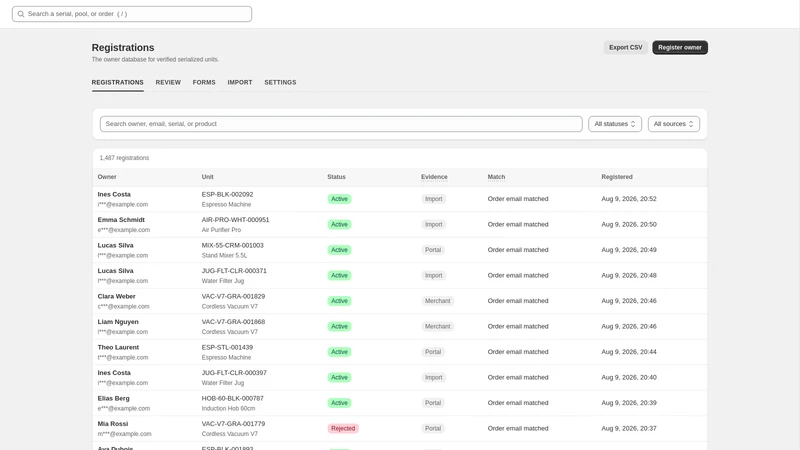The height and width of the screenshot is (450, 800).
Task: Select serial HOB-60-BLK-000787
Action: point(232,398)
